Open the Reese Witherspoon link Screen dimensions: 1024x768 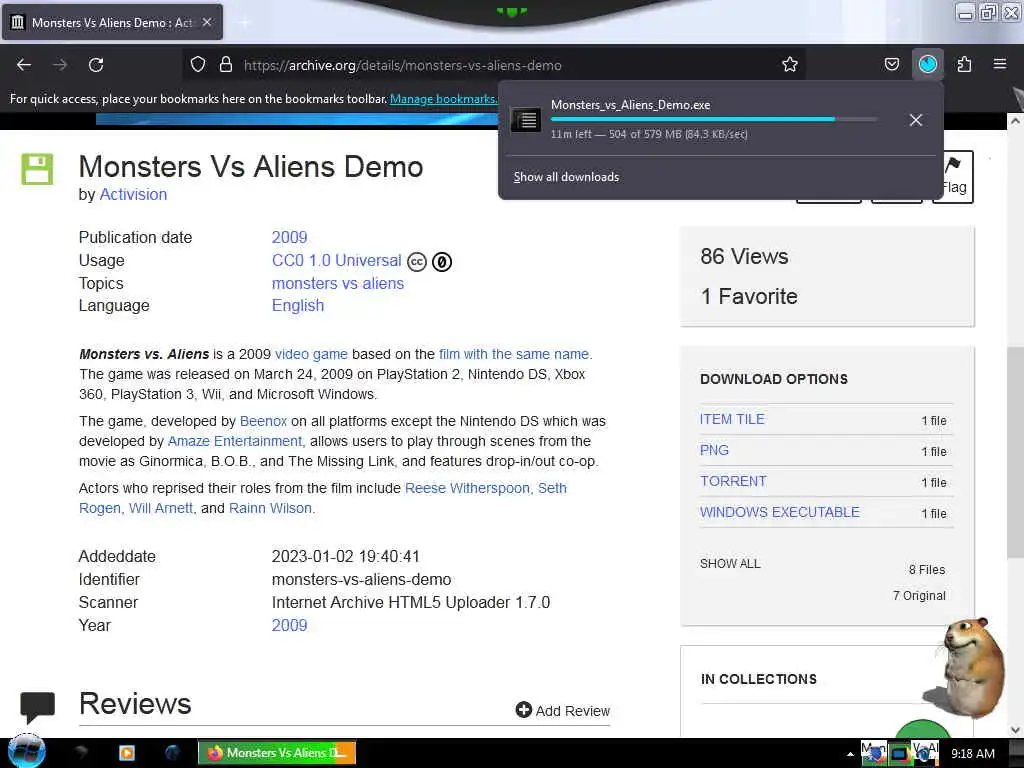point(467,488)
